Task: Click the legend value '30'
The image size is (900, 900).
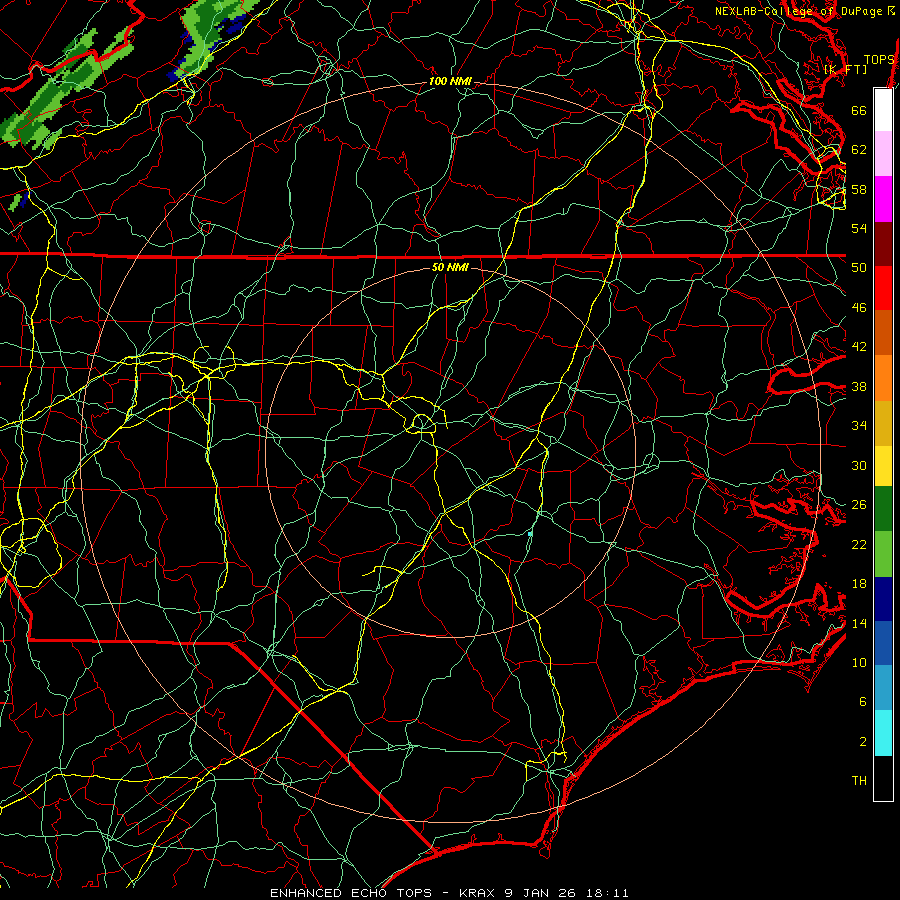Action: click(x=859, y=465)
